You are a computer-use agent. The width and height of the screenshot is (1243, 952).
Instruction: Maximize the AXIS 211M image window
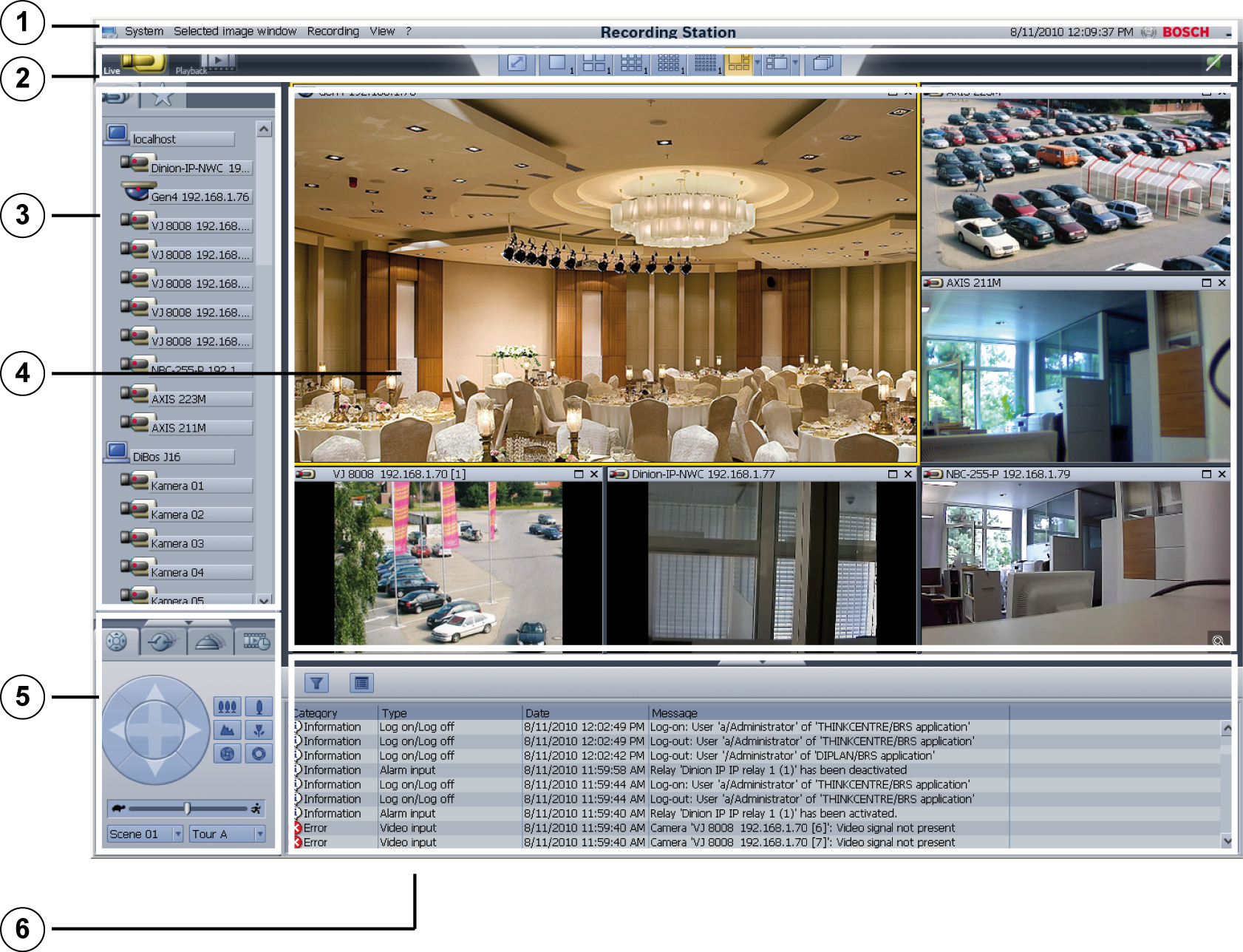click(1207, 282)
